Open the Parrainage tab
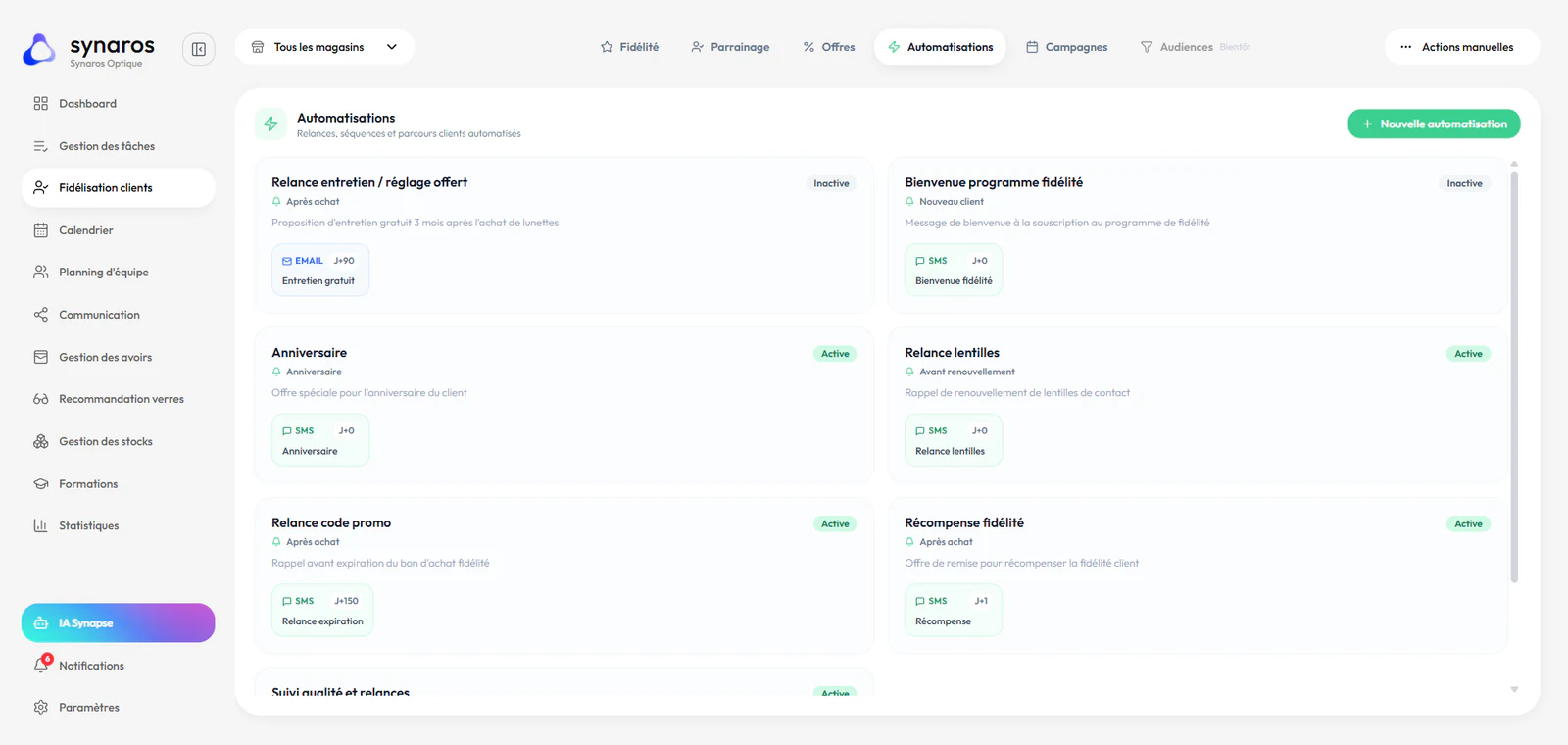1568x745 pixels. tap(730, 47)
